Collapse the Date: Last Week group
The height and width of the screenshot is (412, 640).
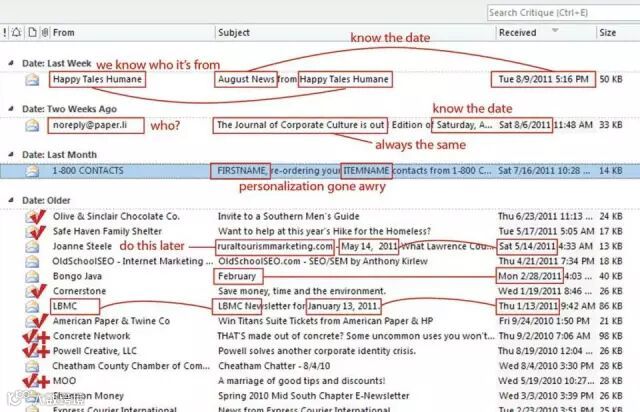click(x=11, y=63)
